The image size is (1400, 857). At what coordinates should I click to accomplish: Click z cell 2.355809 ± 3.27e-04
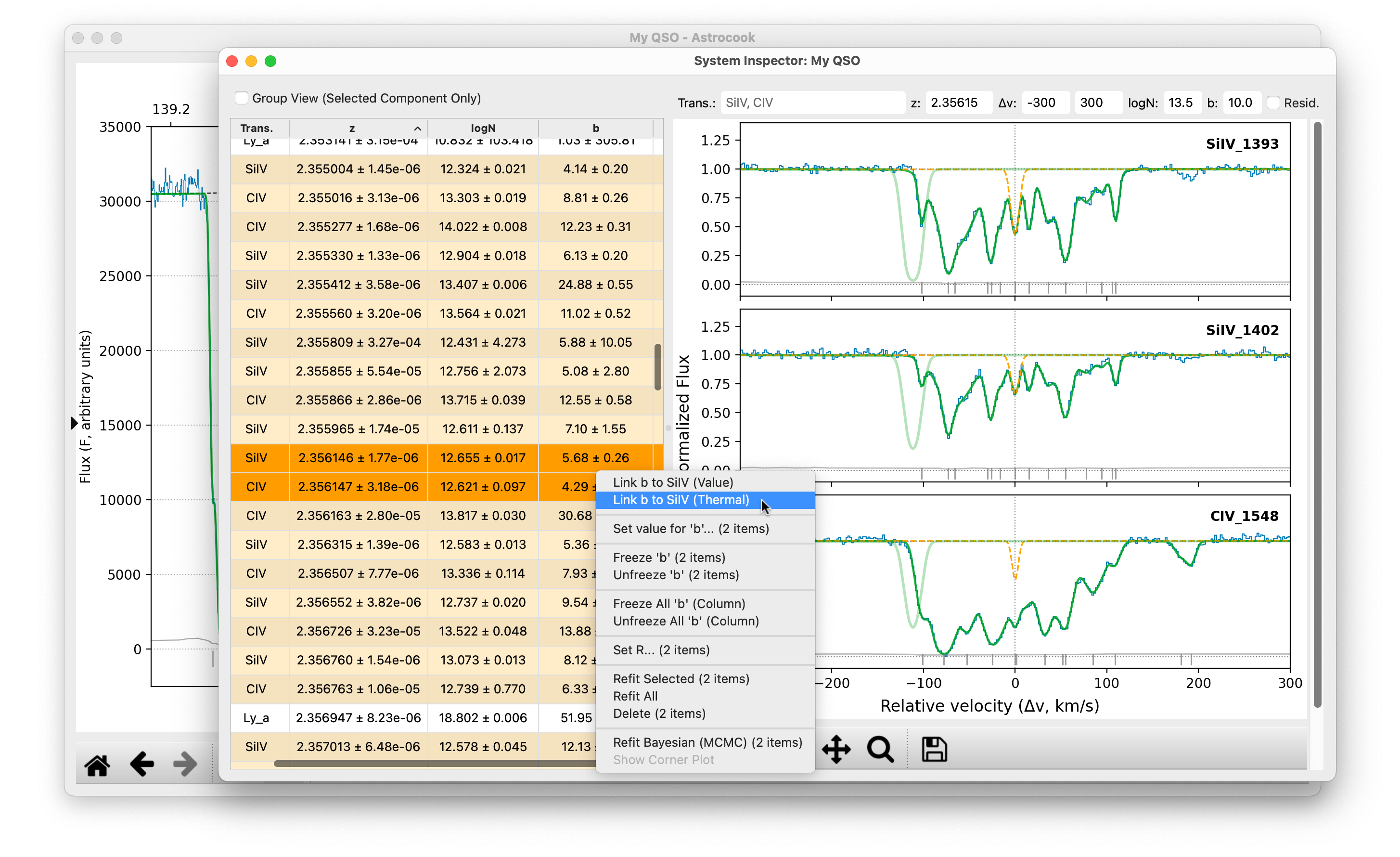(358, 343)
